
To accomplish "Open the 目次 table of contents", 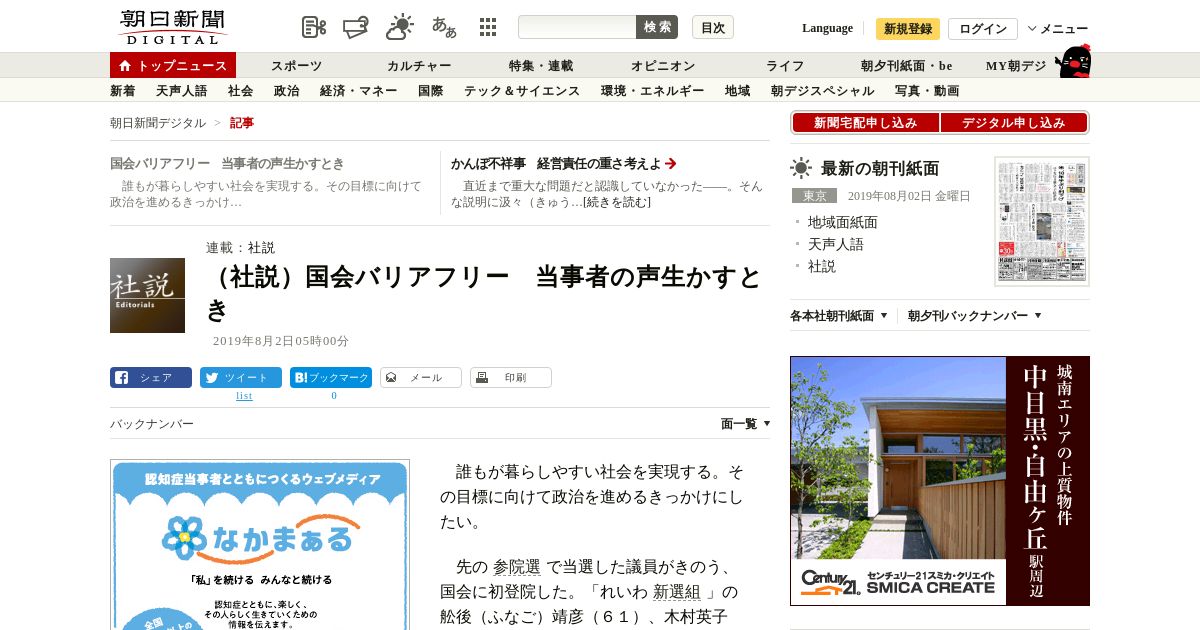I will [x=713, y=27].
